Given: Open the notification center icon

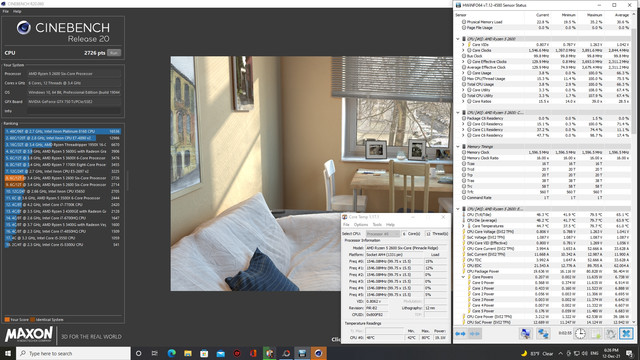Looking at the screenshot, I should click(629, 353).
